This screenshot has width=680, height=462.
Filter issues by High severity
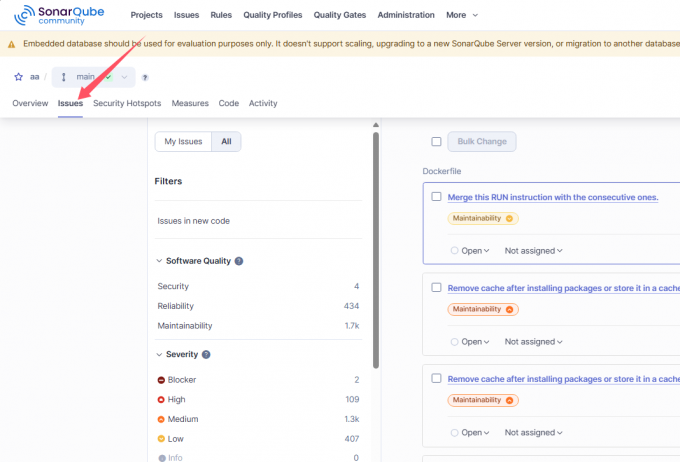(258, 400)
